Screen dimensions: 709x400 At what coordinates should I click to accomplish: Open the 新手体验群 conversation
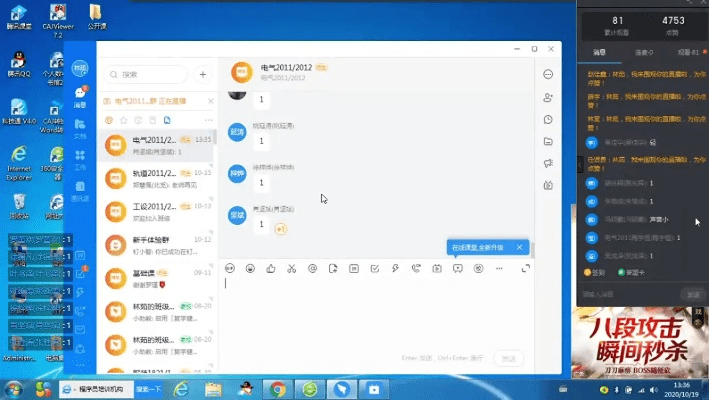(x=158, y=246)
